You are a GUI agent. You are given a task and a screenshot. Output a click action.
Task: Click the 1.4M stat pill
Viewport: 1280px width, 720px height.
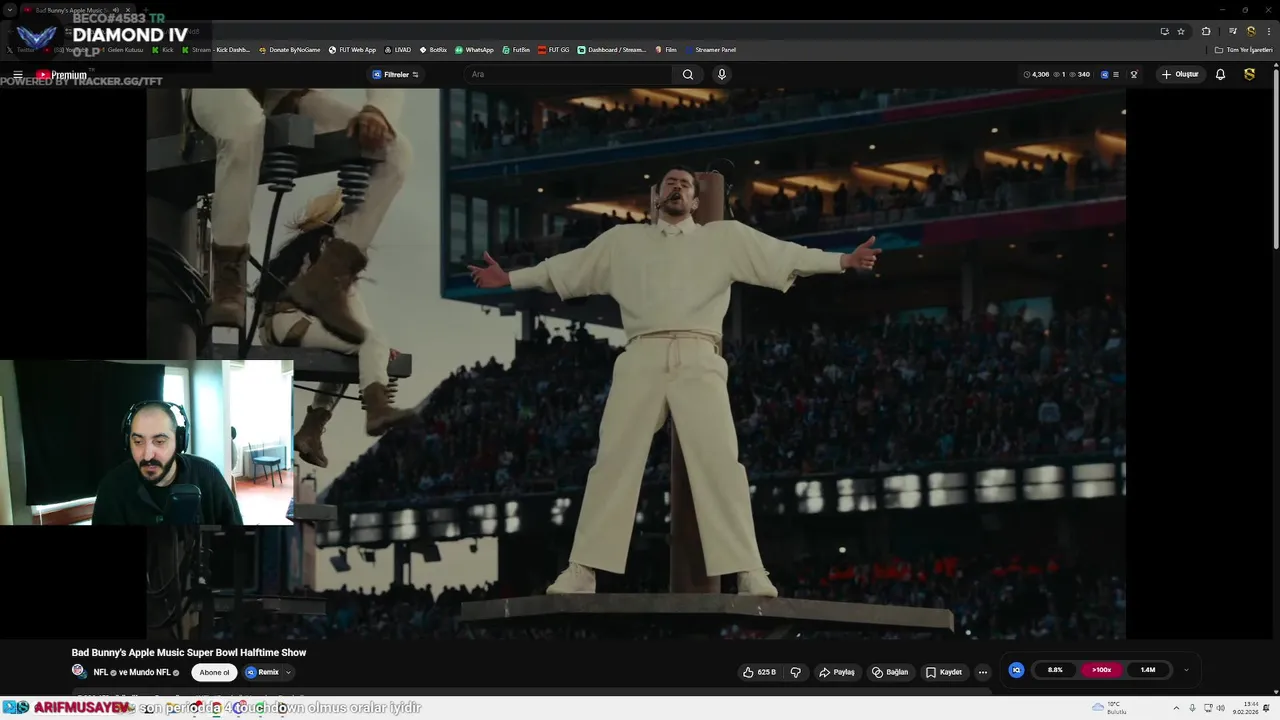pos(1148,670)
